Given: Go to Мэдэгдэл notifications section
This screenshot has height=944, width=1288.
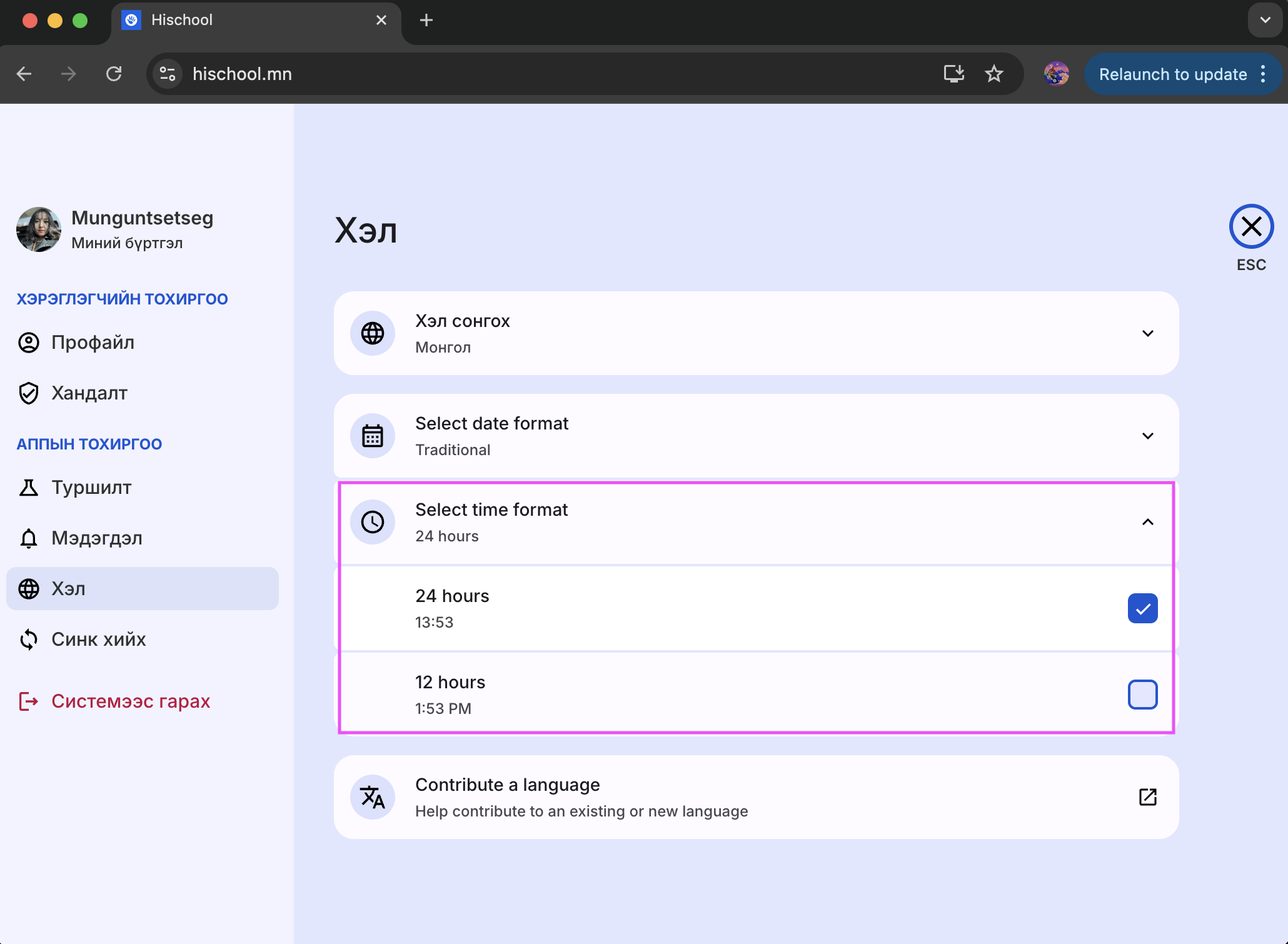Looking at the screenshot, I should tap(97, 538).
